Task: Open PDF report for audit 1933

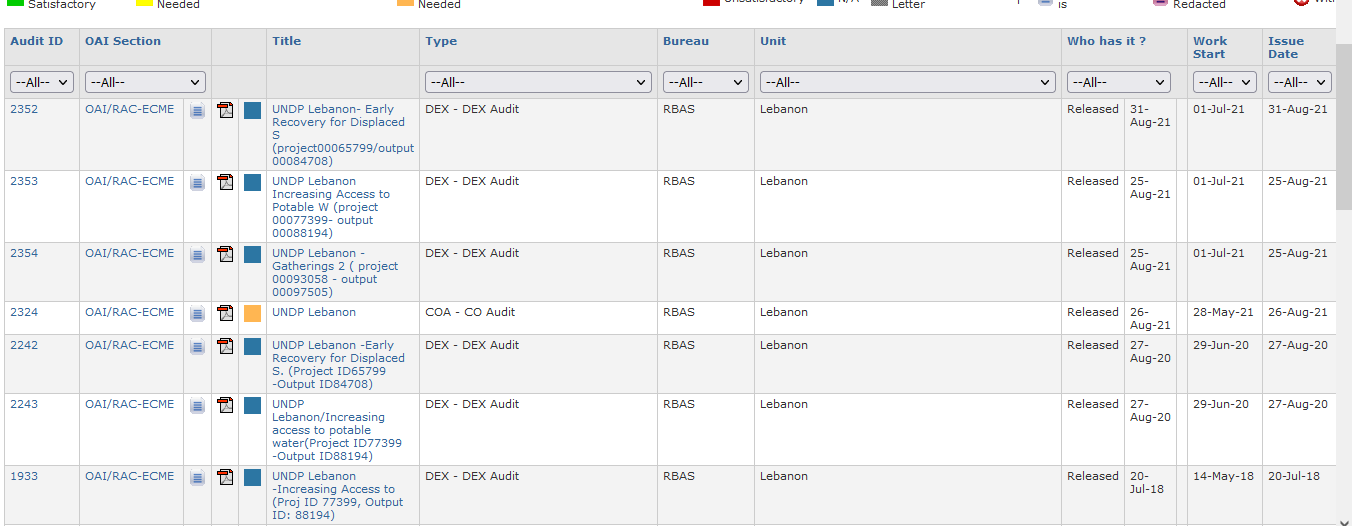Action: pyautogui.click(x=225, y=477)
